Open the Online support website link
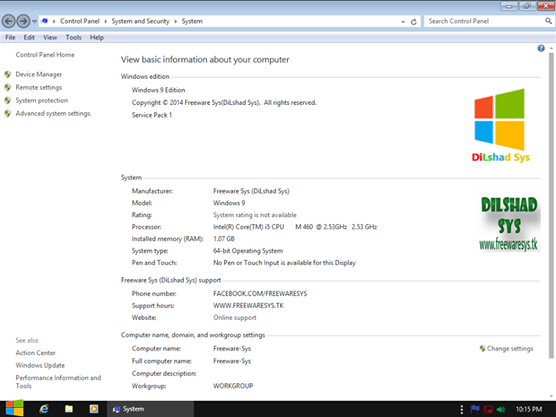Viewport: 556px width, 417px height. coord(235,317)
